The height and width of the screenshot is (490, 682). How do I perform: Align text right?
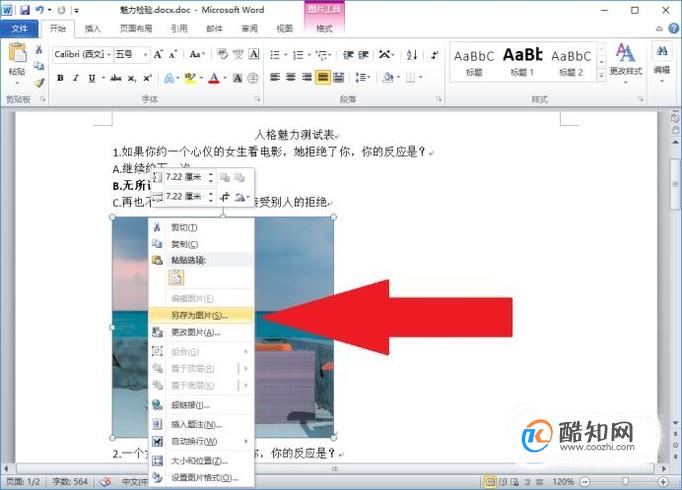307,78
